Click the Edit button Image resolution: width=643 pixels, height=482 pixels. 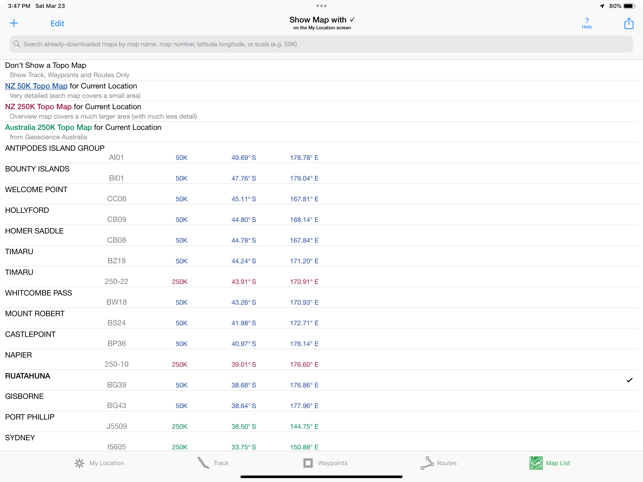click(57, 23)
